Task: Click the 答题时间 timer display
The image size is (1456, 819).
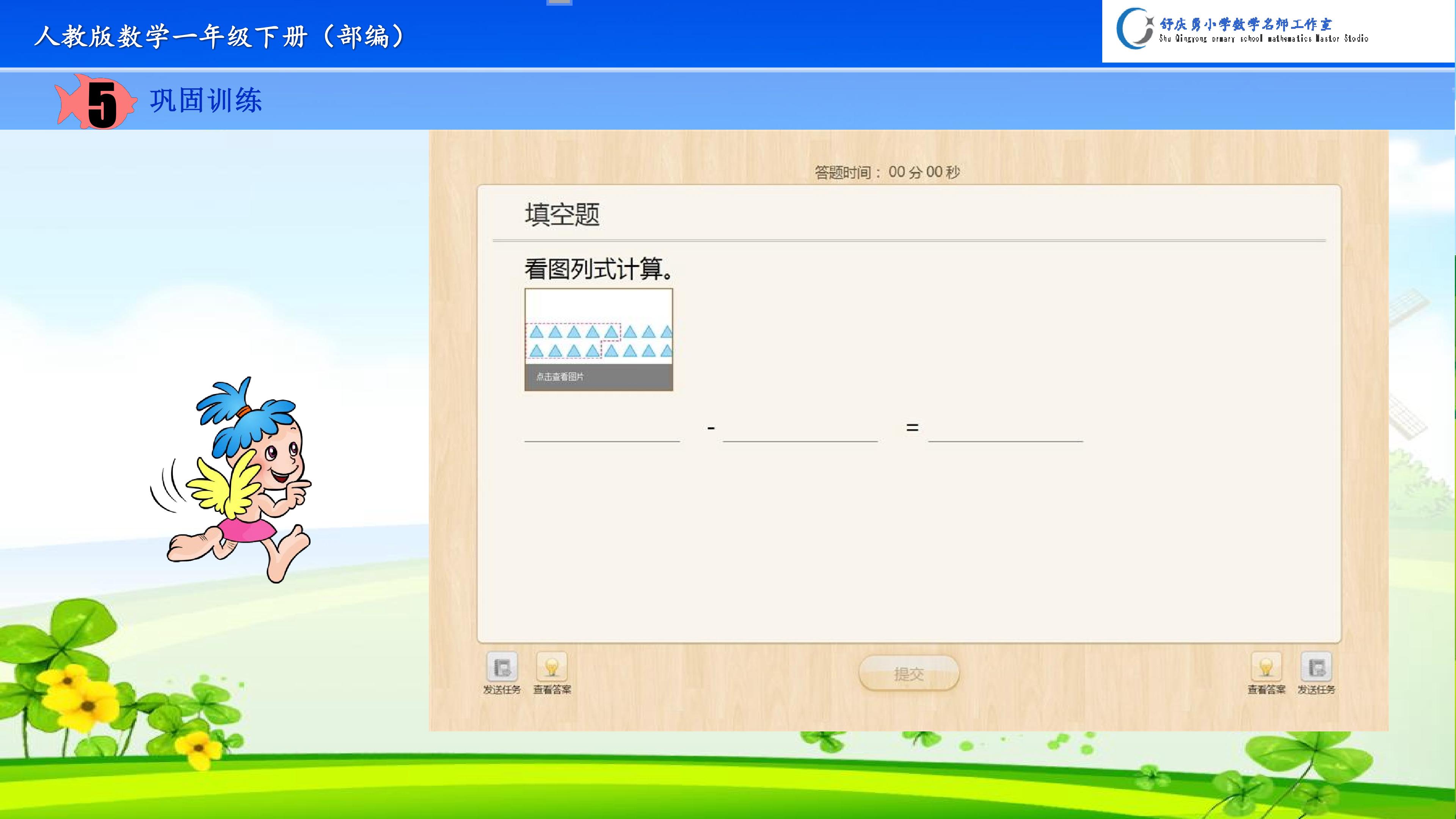Action: [887, 172]
